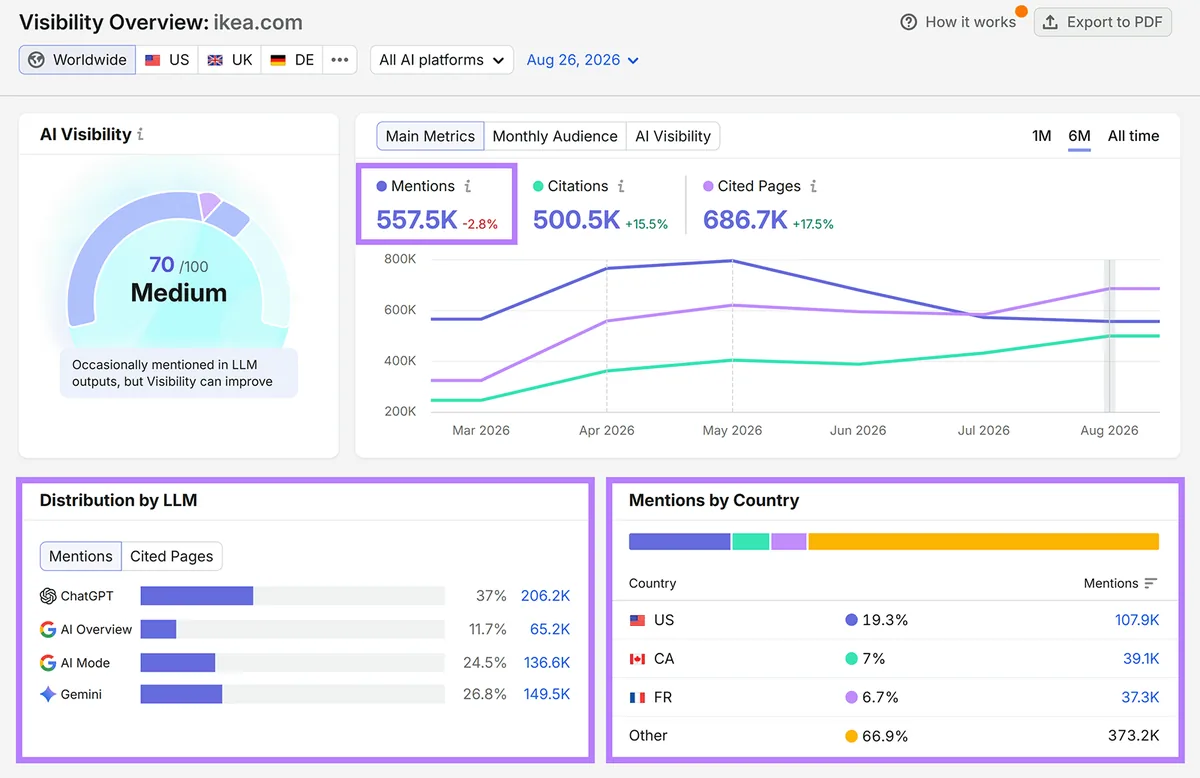Image resolution: width=1200 pixels, height=778 pixels.
Task: Click the Country column header
Action: click(x=652, y=583)
